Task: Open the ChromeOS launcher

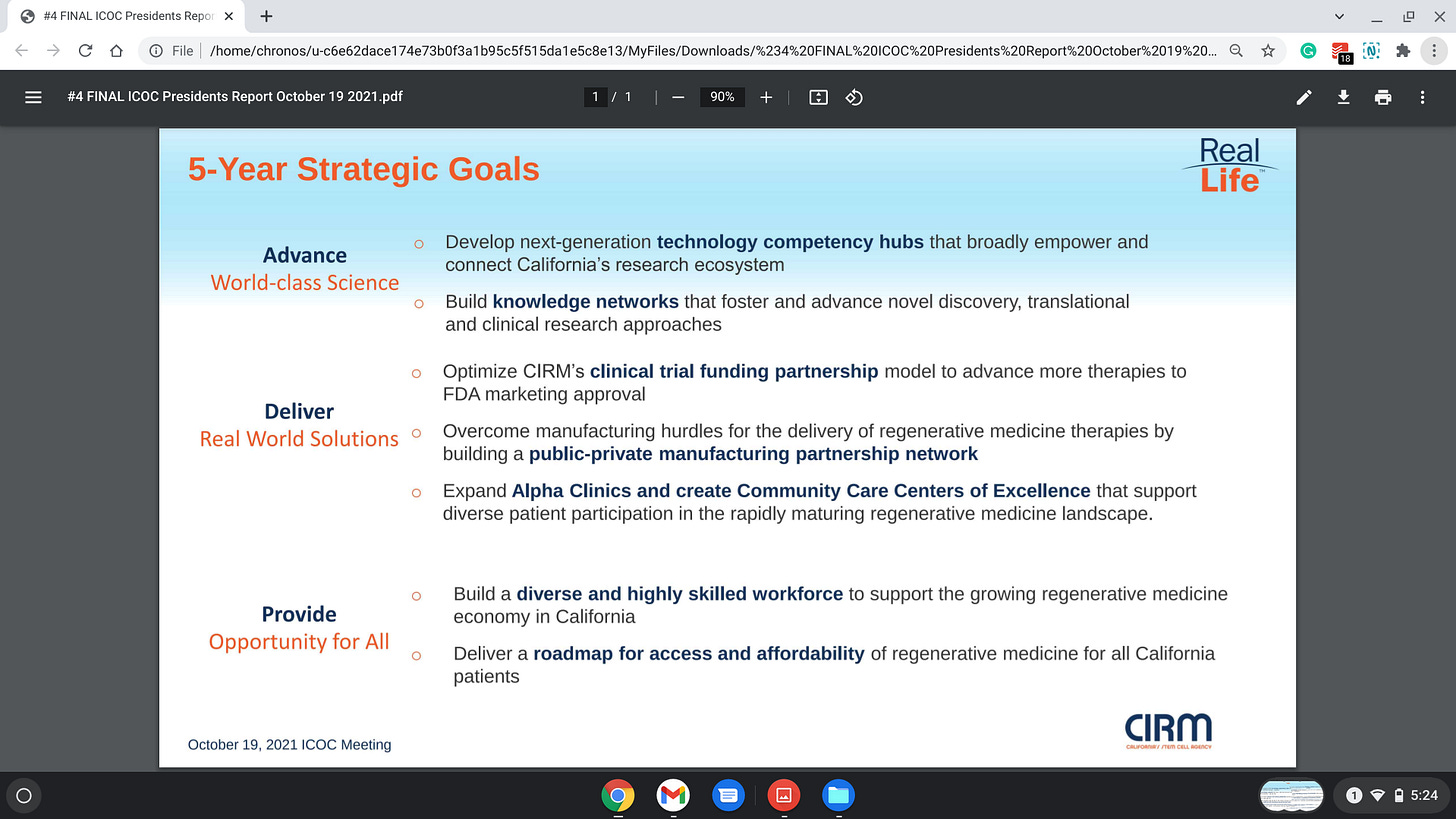Action: [24, 796]
